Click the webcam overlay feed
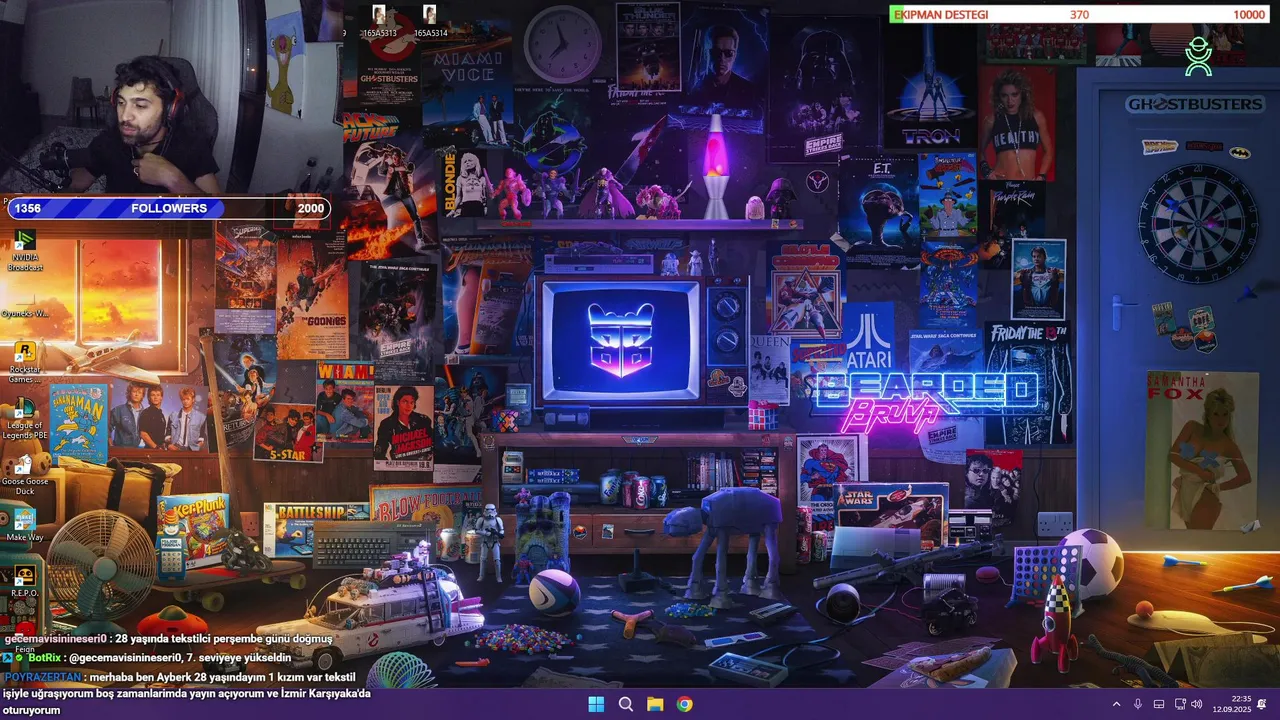The image size is (1280, 720). coord(170,97)
